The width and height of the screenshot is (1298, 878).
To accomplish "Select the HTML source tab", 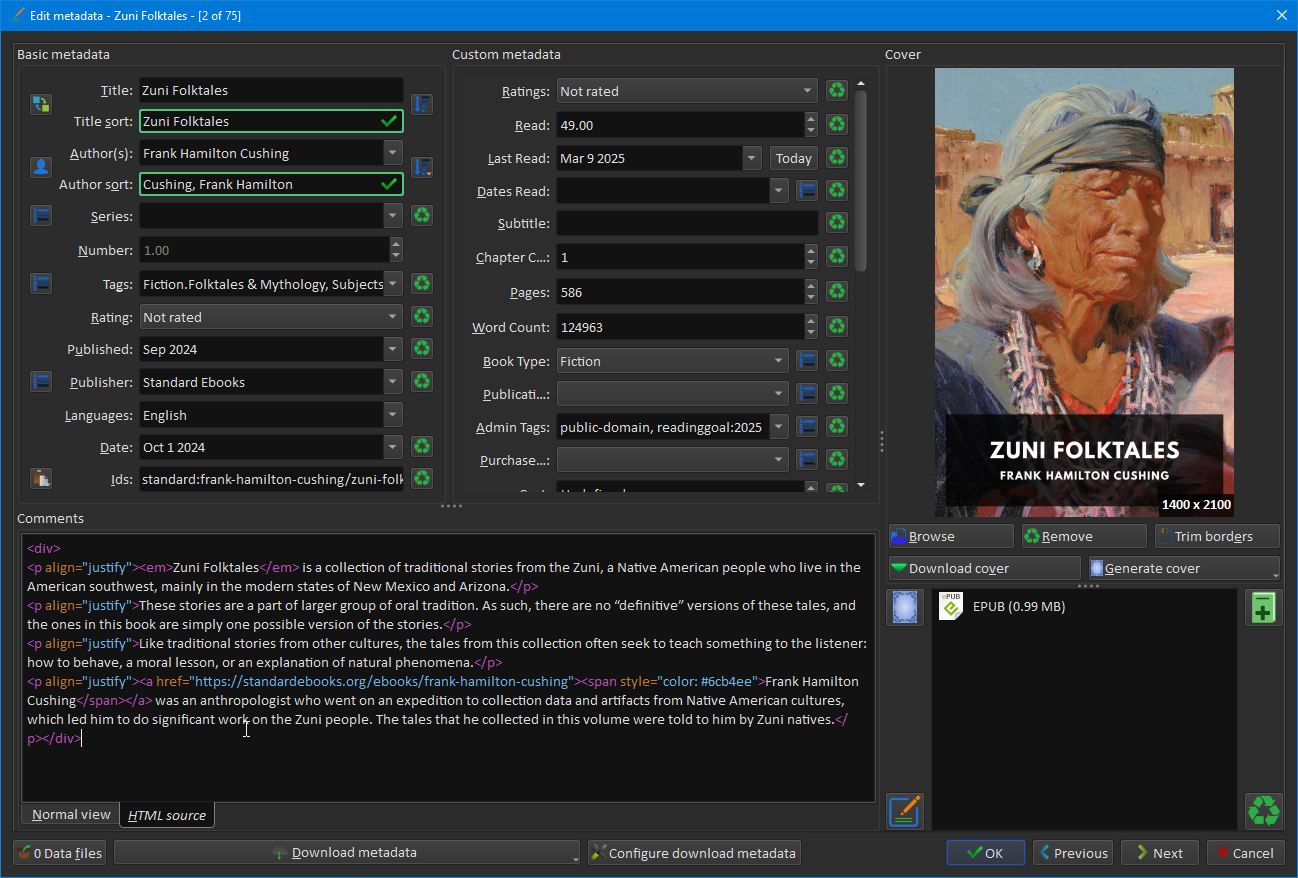I will coord(167,815).
